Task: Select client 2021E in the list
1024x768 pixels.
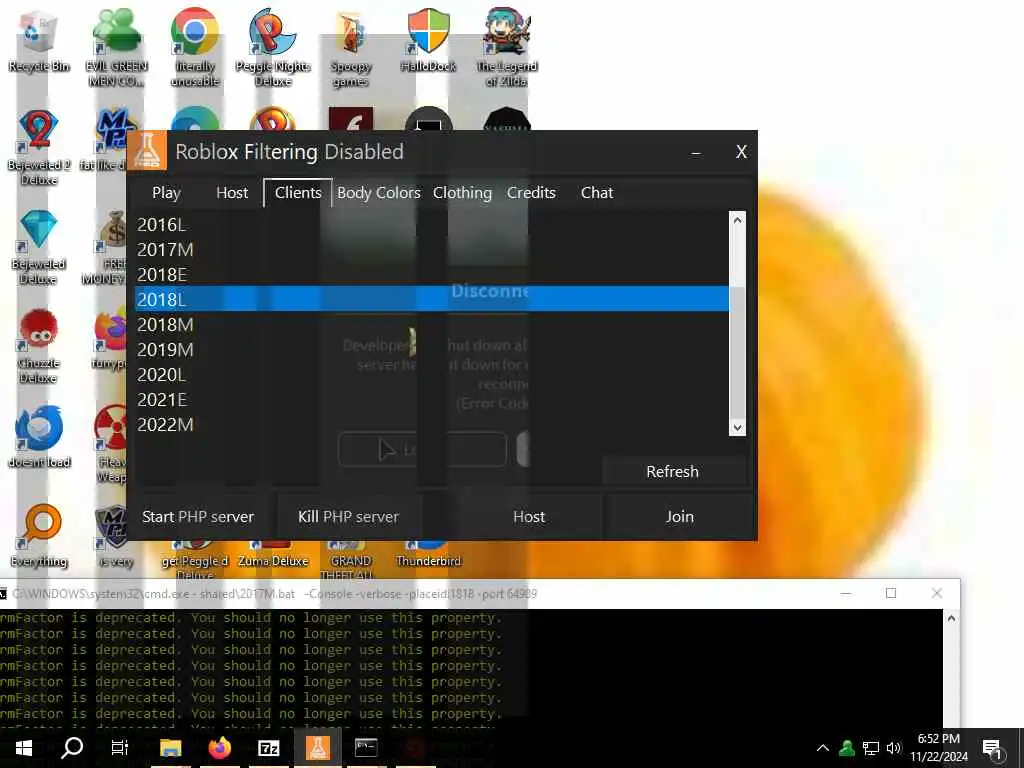Action: (x=432, y=400)
